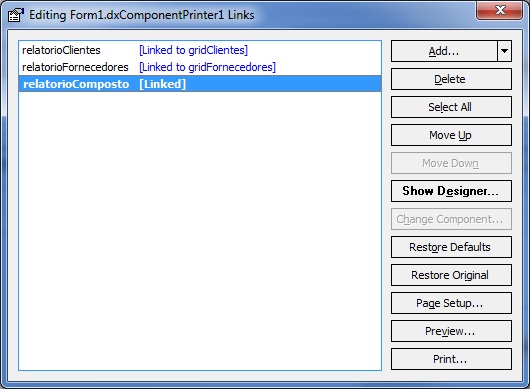Select relatorioComposto highlighted item
Viewport: 530px width, 389px height.
200,84
